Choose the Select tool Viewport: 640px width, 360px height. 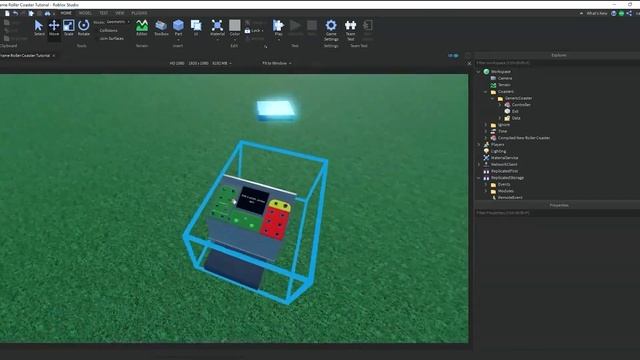click(x=39, y=27)
